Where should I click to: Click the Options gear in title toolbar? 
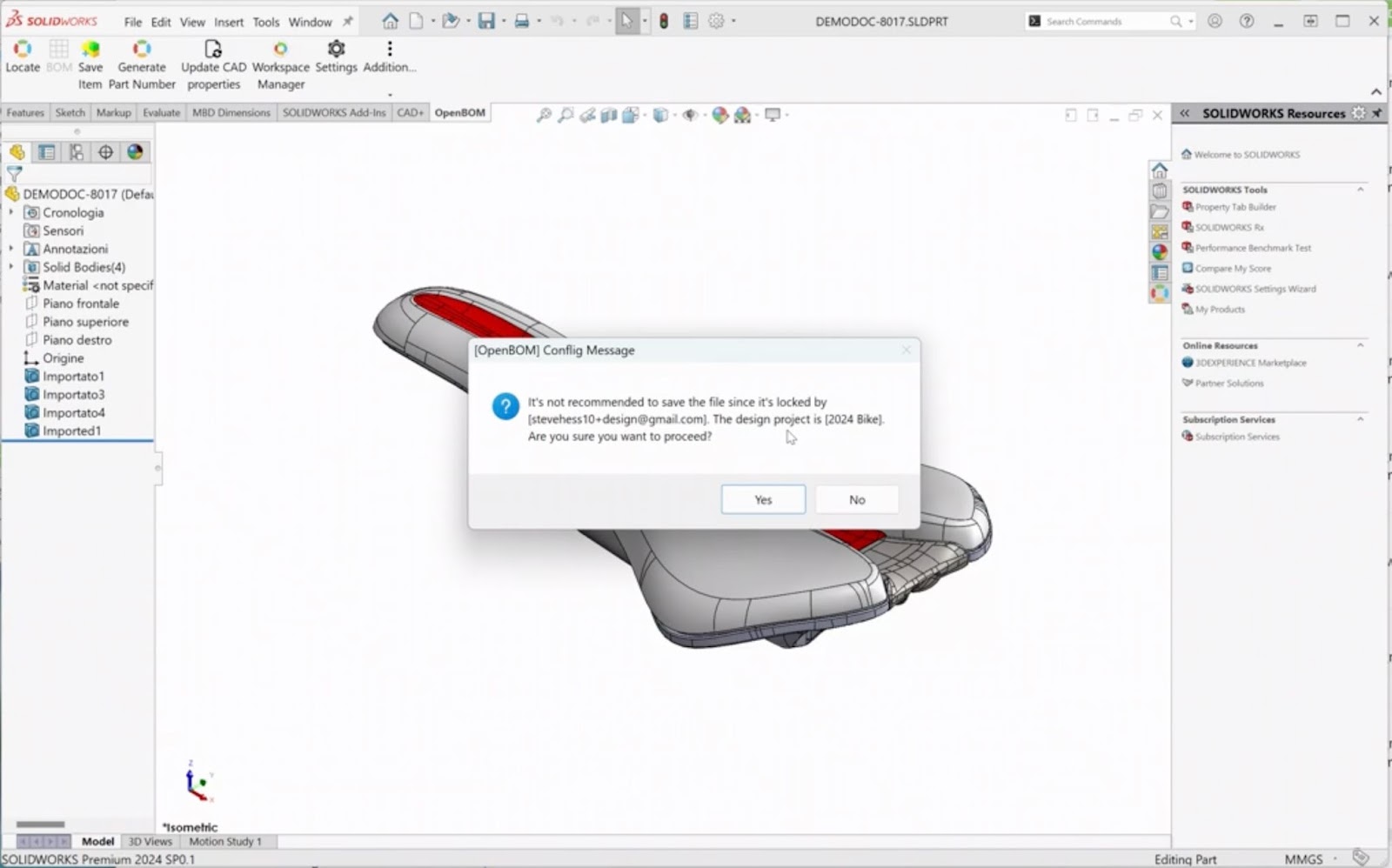point(716,21)
